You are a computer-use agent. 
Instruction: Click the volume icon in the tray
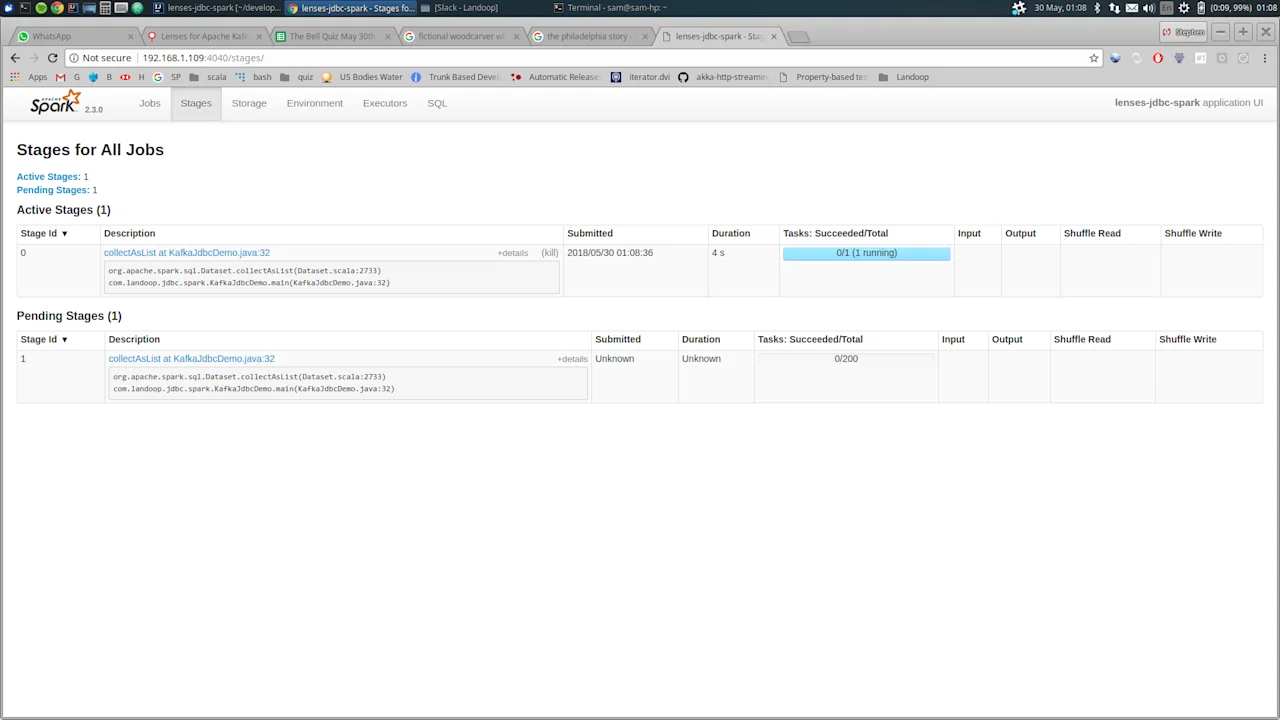(x=1149, y=8)
